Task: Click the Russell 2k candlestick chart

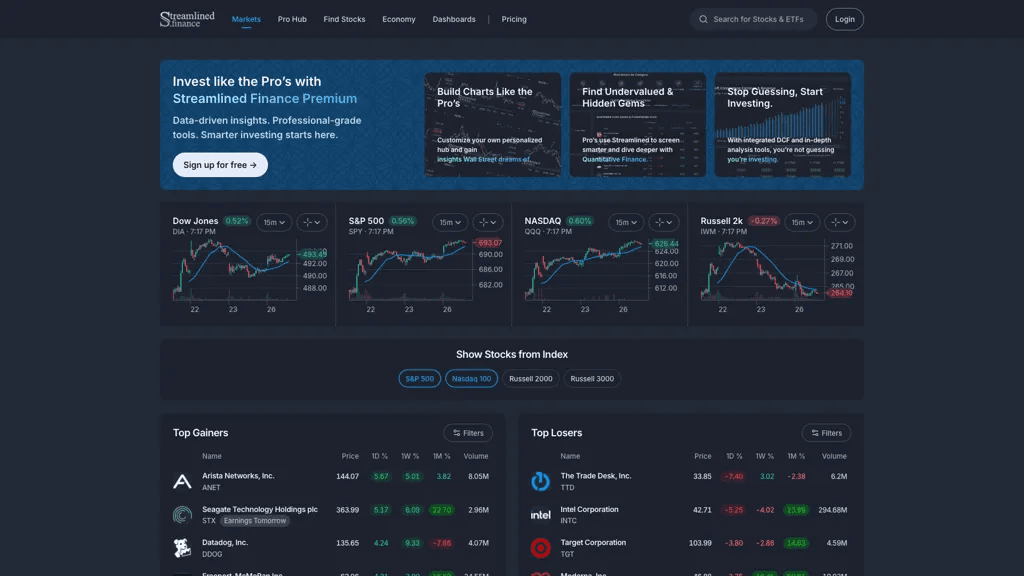Action: 762,270
